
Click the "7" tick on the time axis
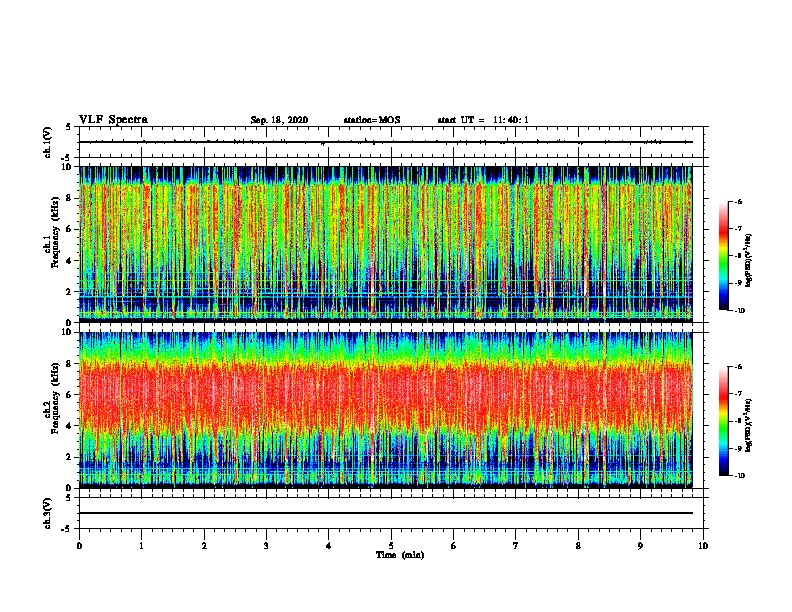click(x=516, y=546)
